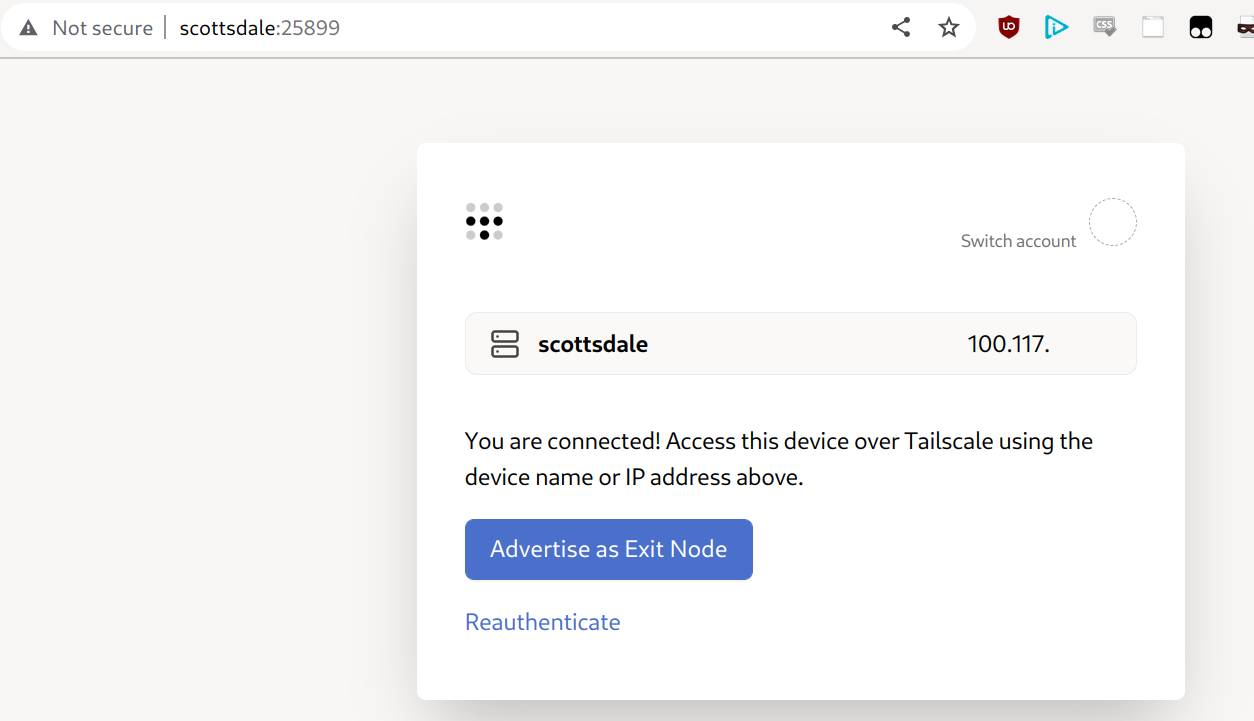The height and width of the screenshot is (721, 1254).
Task: Click the blue video player extension icon
Action: pos(1056,27)
